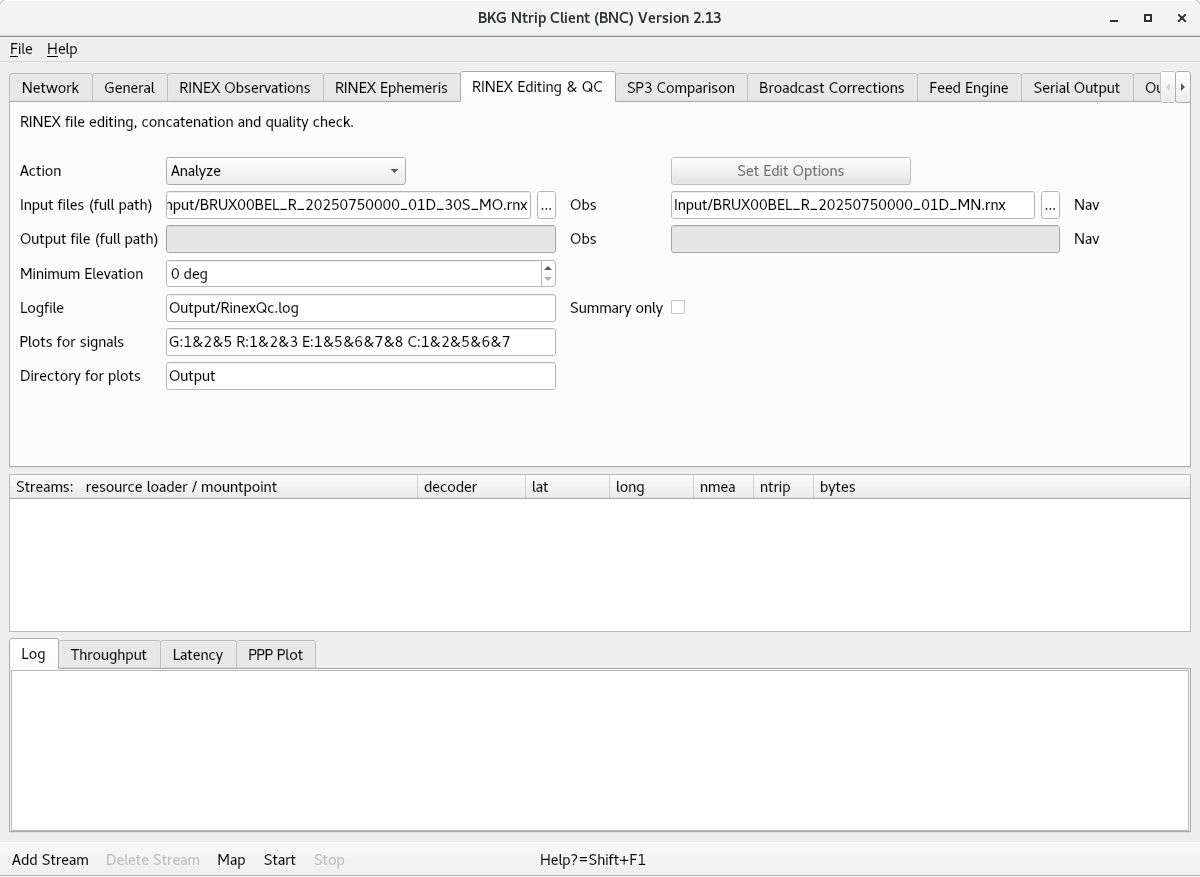Select the Throughput tab
The width and height of the screenshot is (1200, 877).
tap(109, 655)
